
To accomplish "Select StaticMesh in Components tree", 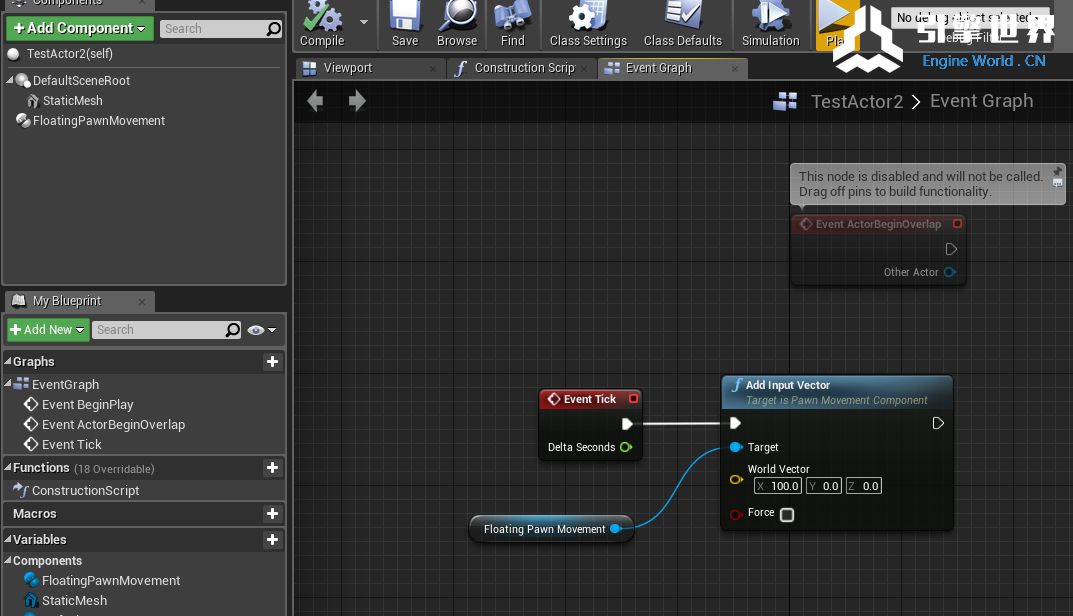I will point(73,101).
